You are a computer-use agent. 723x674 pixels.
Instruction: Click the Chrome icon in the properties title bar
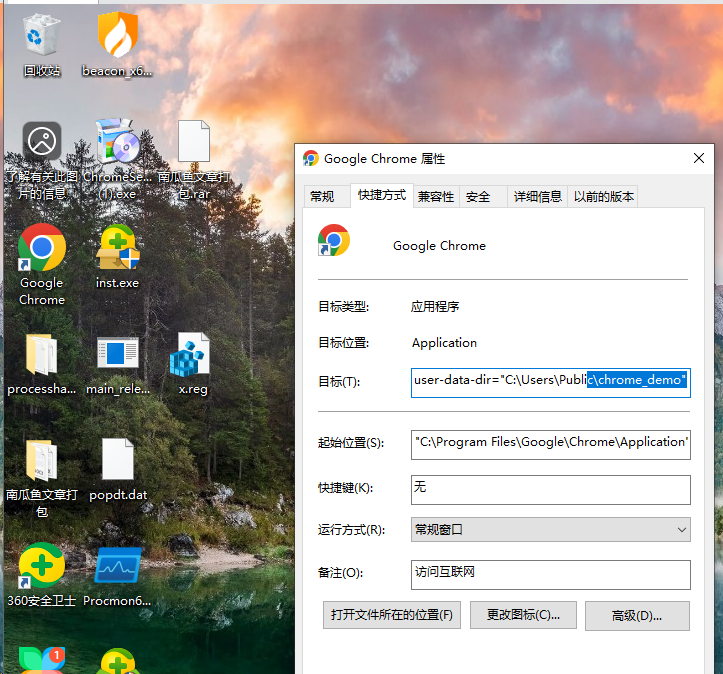311,159
